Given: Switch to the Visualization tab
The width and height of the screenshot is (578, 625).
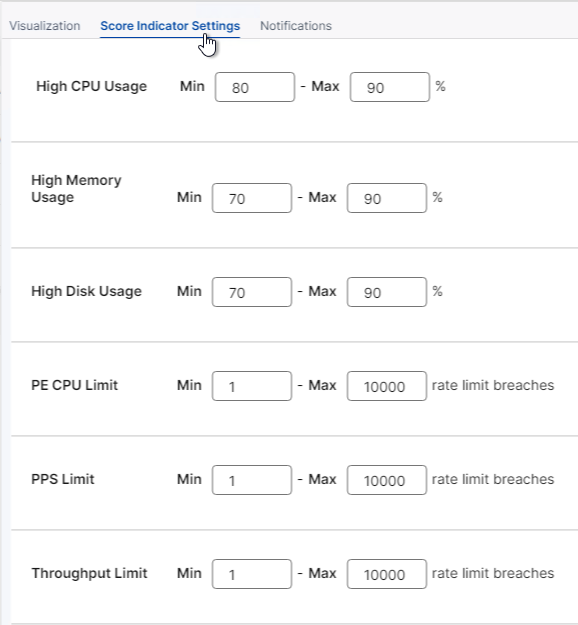Looking at the screenshot, I should (x=45, y=26).
